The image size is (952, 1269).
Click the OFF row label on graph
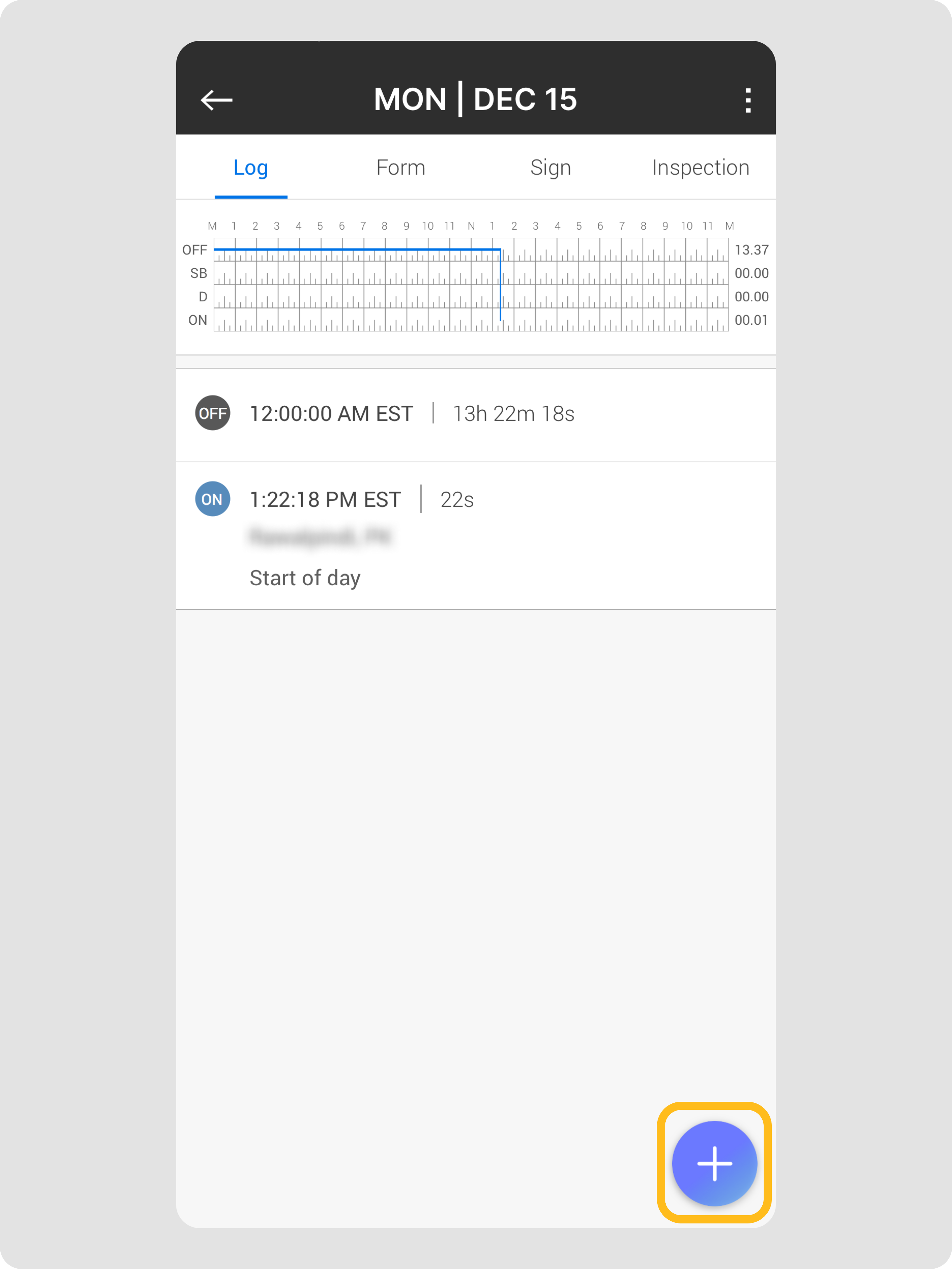[195, 250]
